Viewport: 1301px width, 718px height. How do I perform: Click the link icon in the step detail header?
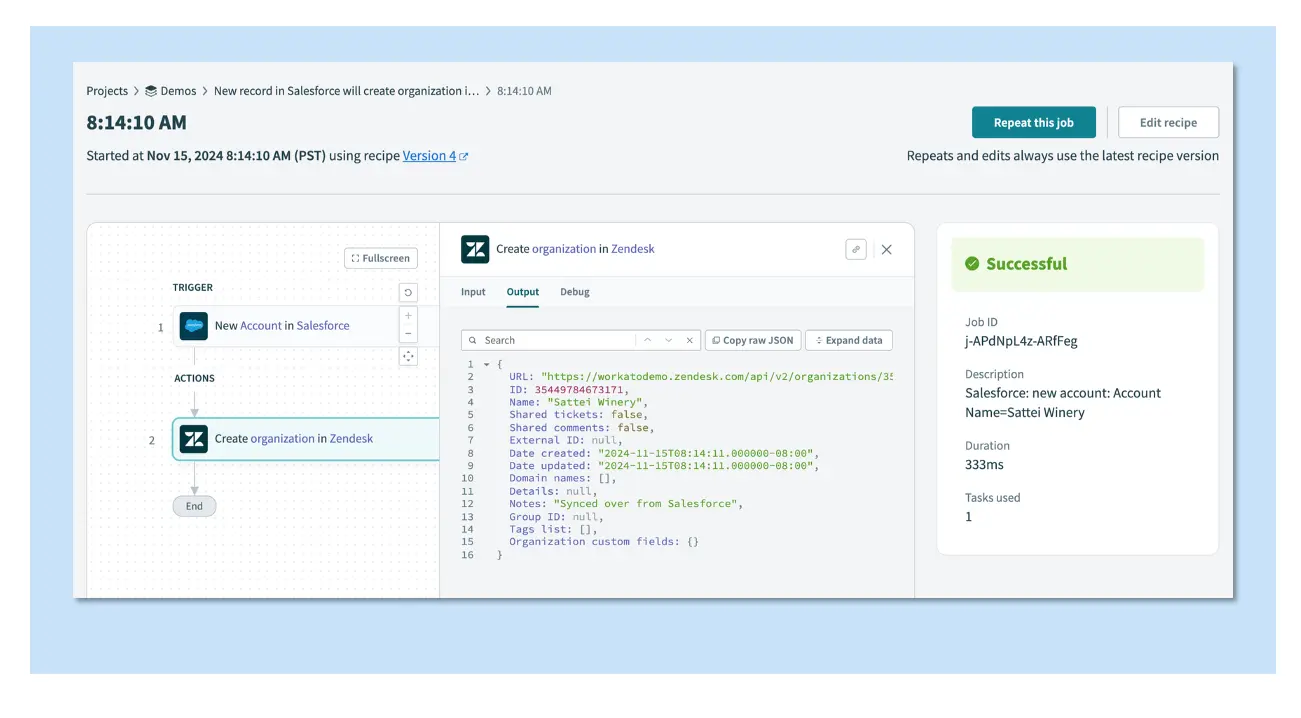[856, 248]
